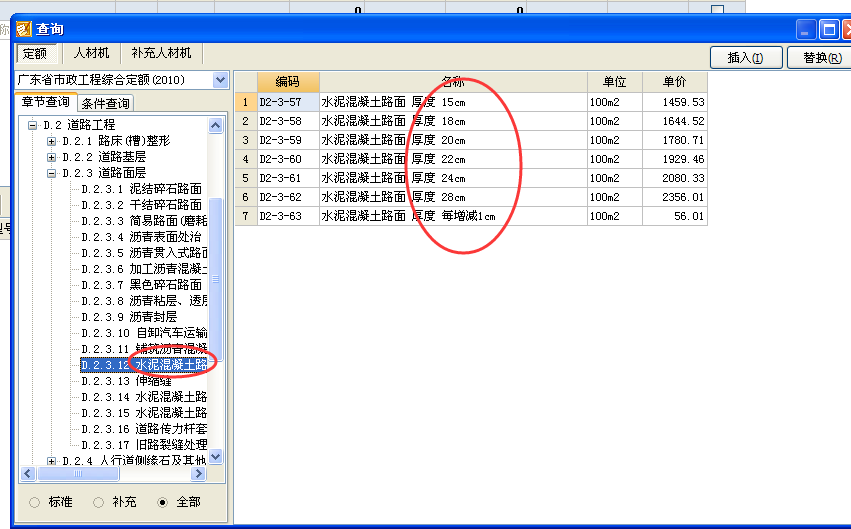851x529 pixels.
Task: Click tree scrollbar down arrow
Action: click(215, 456)
